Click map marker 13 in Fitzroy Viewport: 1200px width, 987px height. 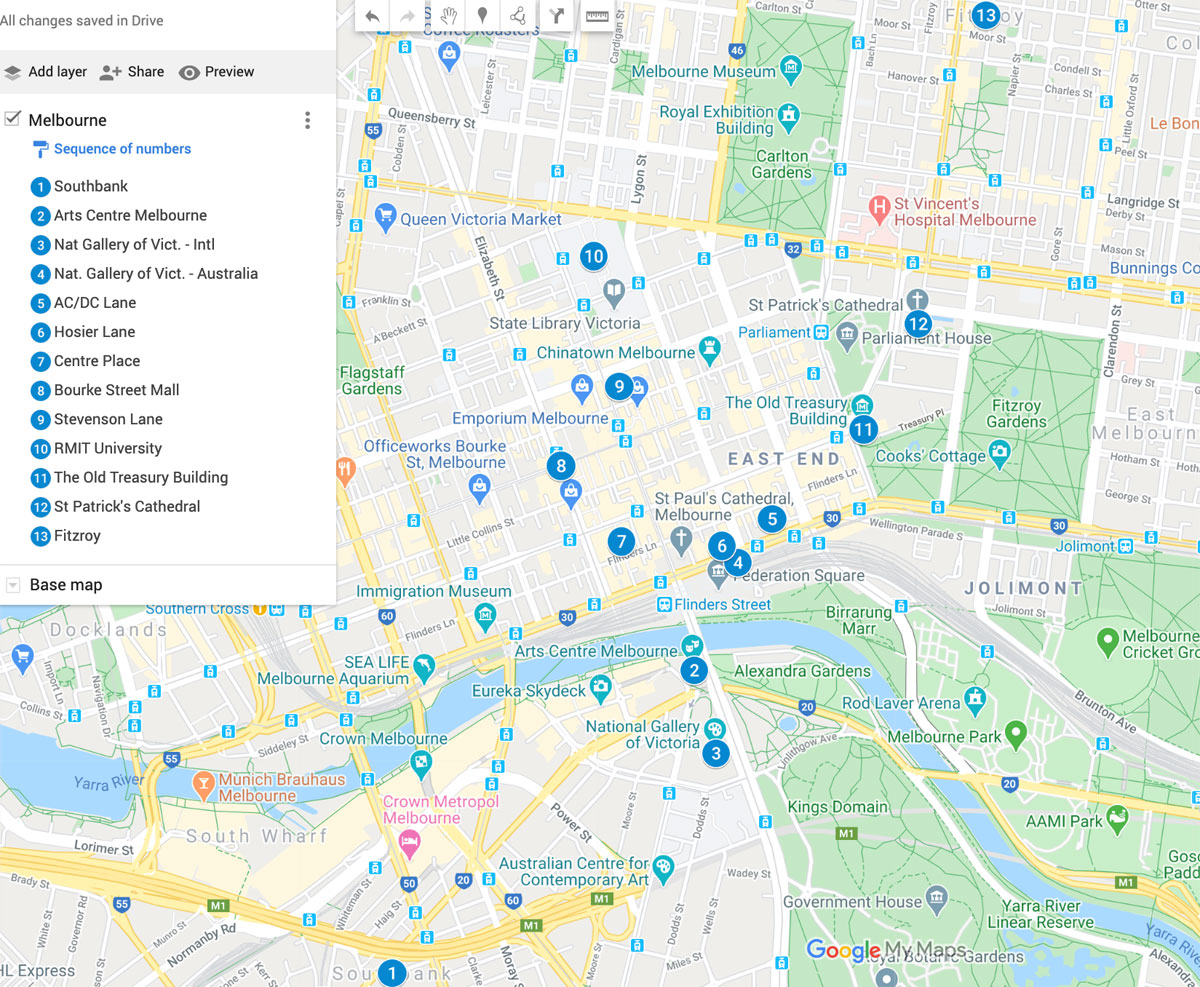click(986, 14)
